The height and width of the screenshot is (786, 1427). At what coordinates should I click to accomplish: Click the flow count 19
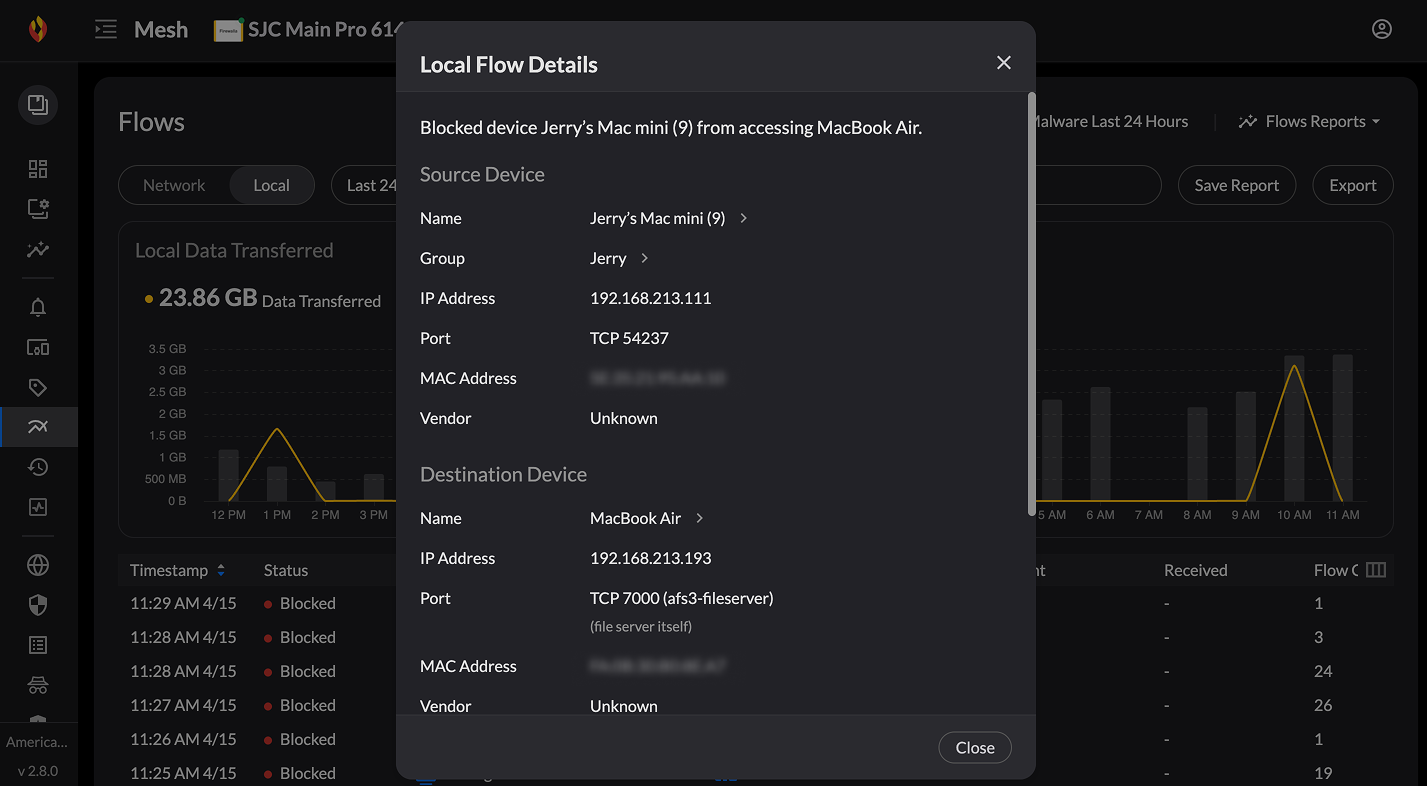[x=1323, y=773]
